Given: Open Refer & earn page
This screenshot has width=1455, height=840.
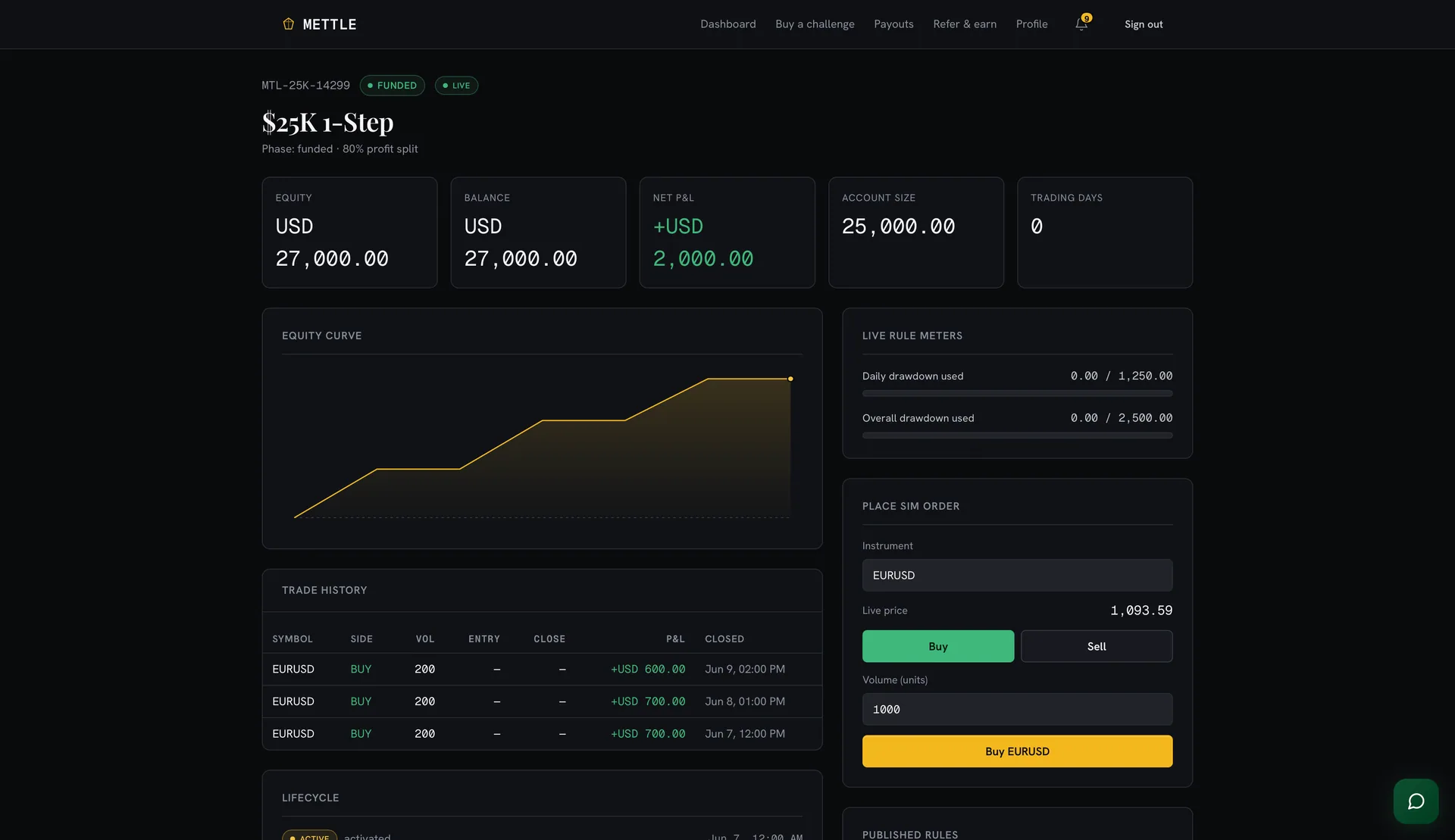Looking at the screenshot, I should 965,24.
